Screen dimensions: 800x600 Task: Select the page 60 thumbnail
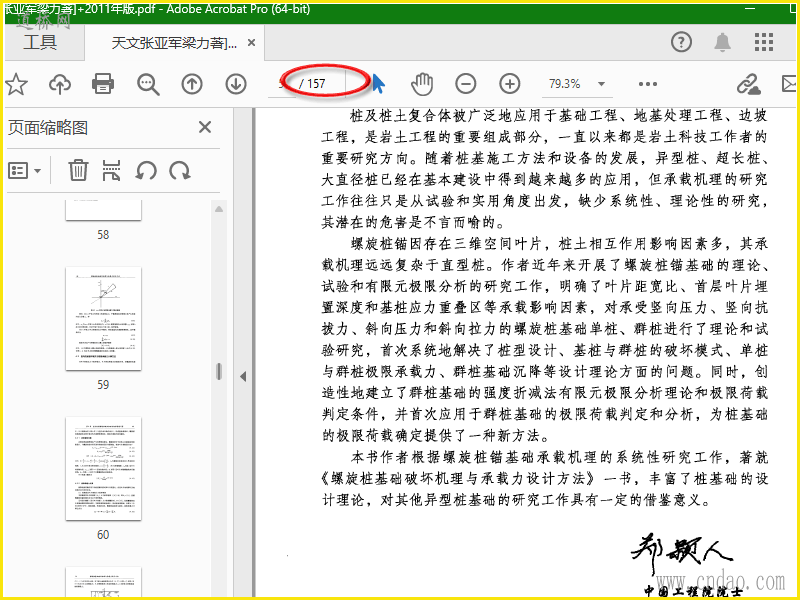coord(103,468)
